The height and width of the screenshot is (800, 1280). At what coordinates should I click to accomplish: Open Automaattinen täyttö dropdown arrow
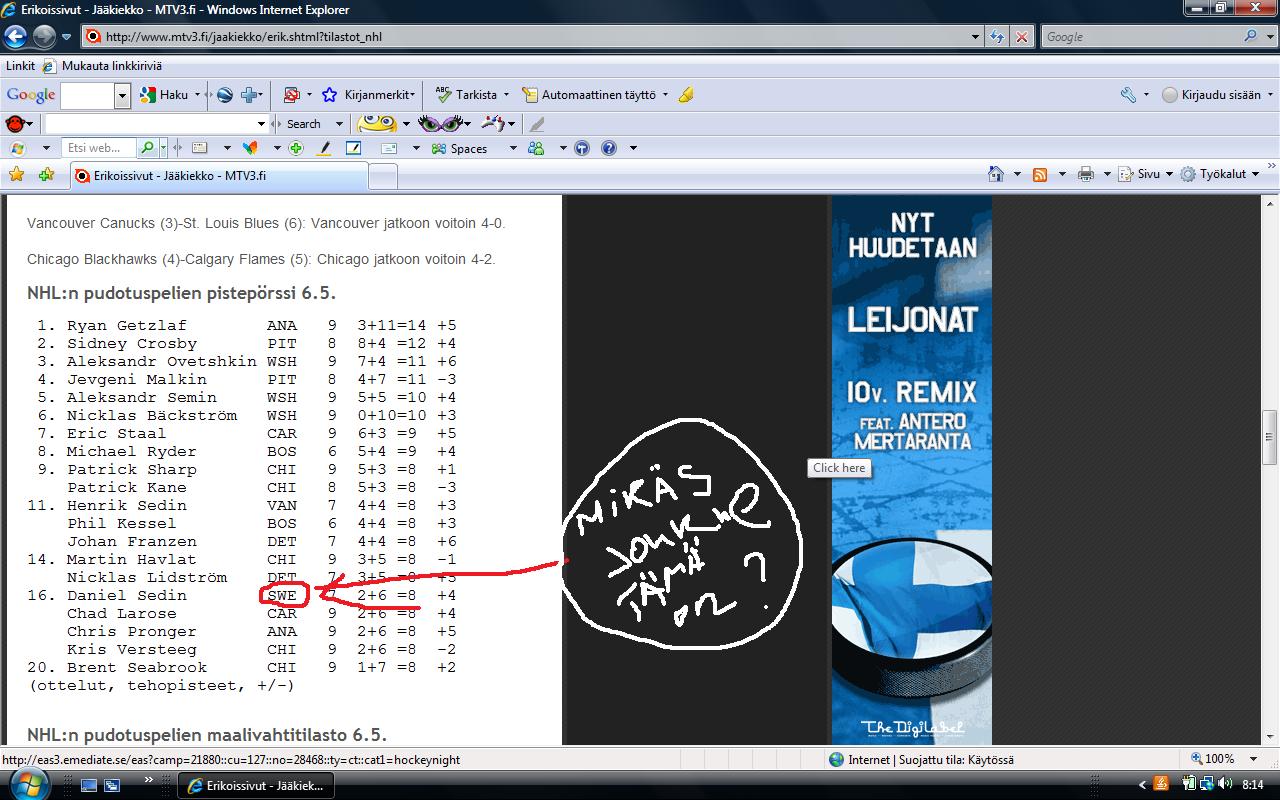tap(664, 95)
